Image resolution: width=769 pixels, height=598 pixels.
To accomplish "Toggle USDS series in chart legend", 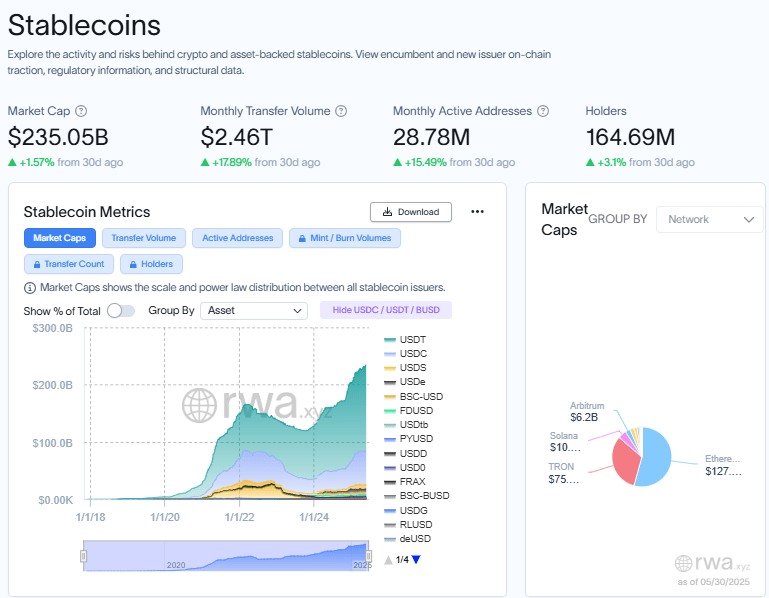I will tap(405, 368).
